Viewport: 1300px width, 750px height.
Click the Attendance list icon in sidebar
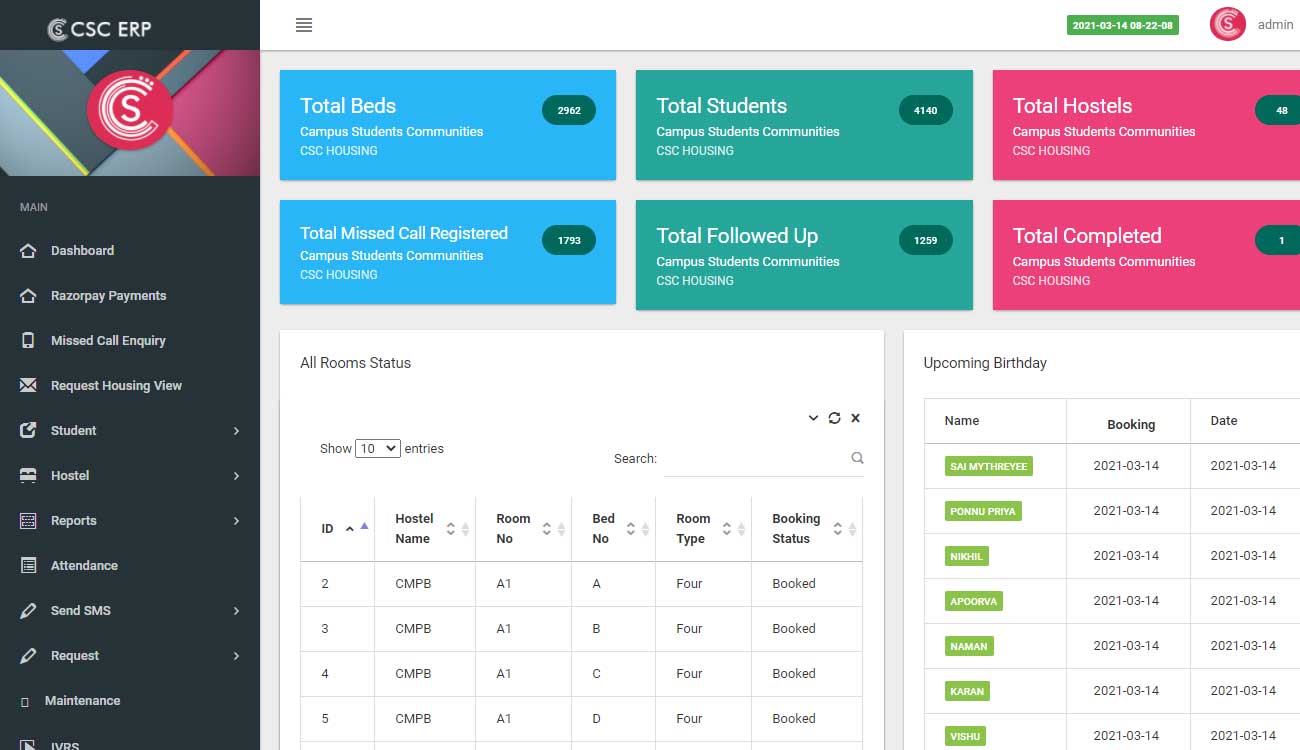click(28, 565)
